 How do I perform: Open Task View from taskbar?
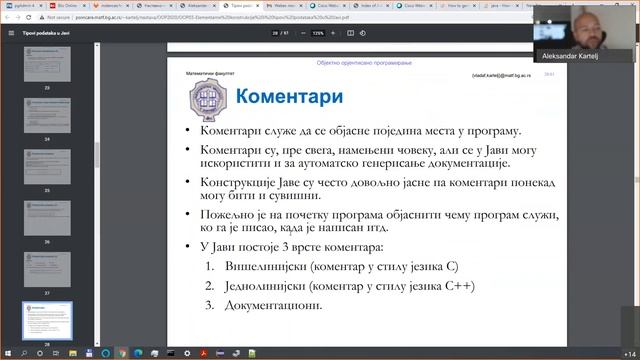coord(56,353)
